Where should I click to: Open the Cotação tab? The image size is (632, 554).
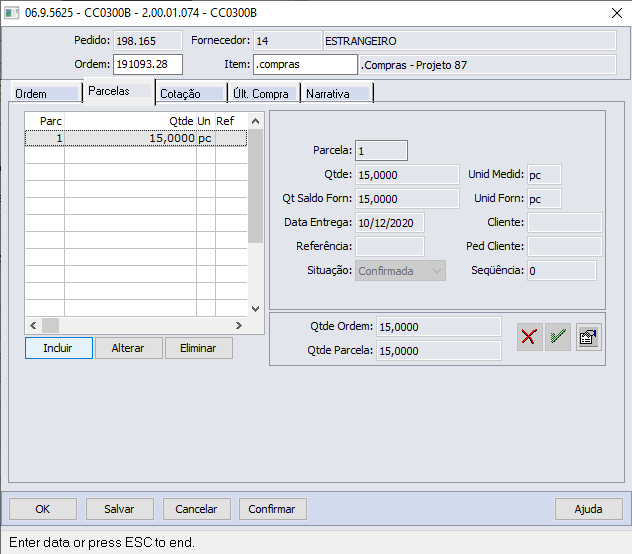tap(191, 94)
